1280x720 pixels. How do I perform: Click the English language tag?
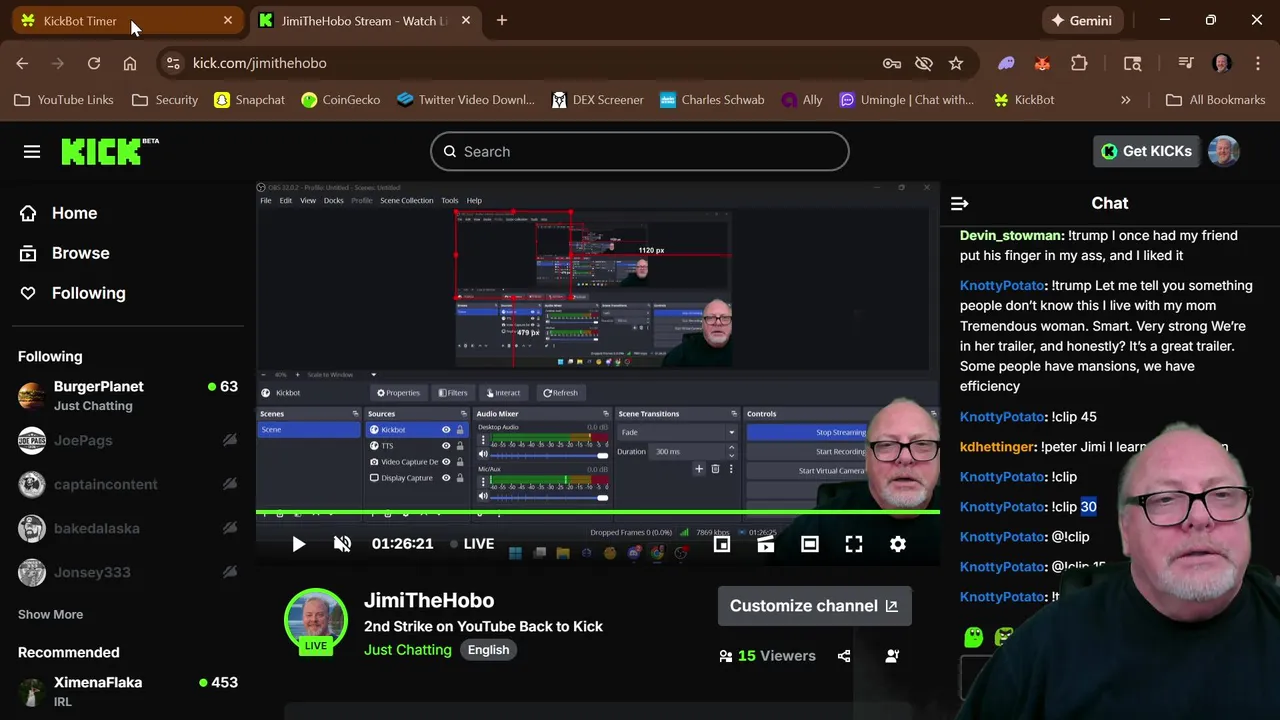click(488, 650)
